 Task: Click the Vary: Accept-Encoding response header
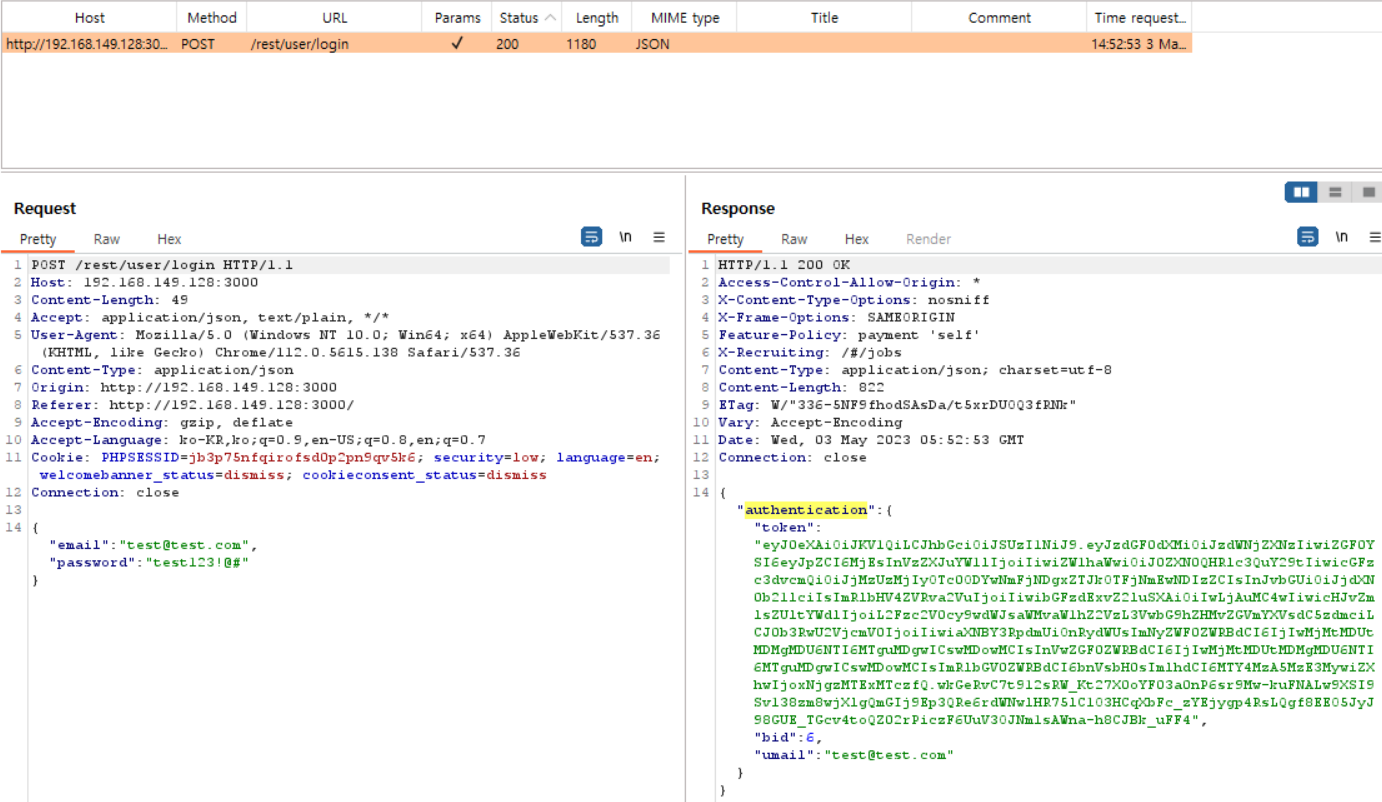pyautogui.click(x=810, y=422)
